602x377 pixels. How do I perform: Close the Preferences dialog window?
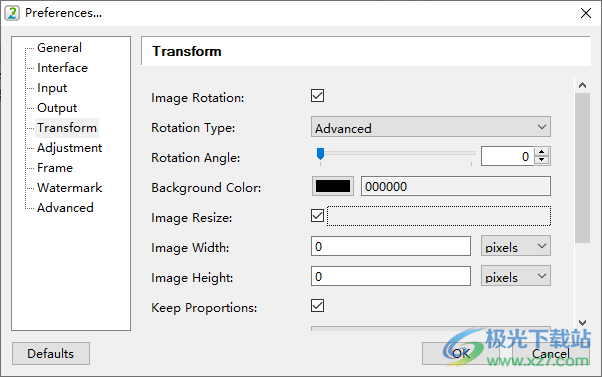click(x=586, y=13)
